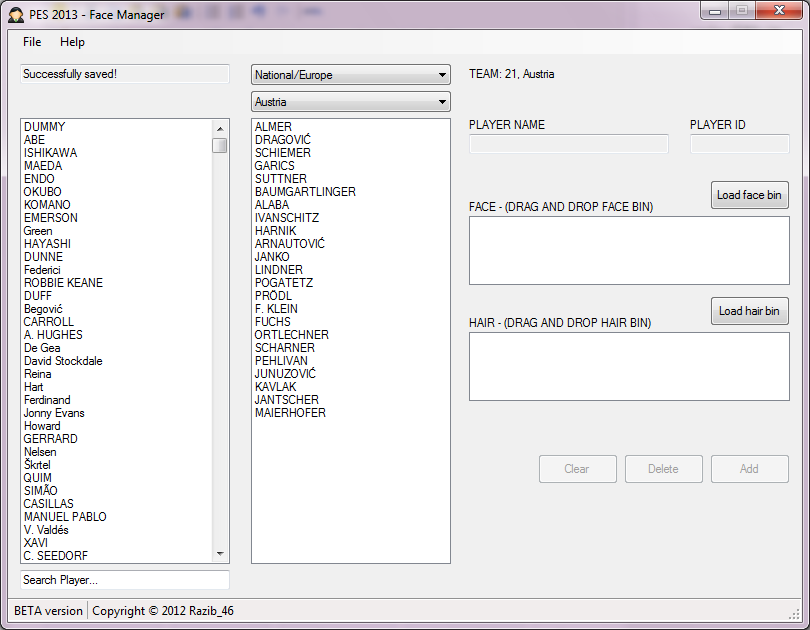Select SCHARNER in the Austria squad
Viewport: 810px width, 630px height.
[351, 348]
